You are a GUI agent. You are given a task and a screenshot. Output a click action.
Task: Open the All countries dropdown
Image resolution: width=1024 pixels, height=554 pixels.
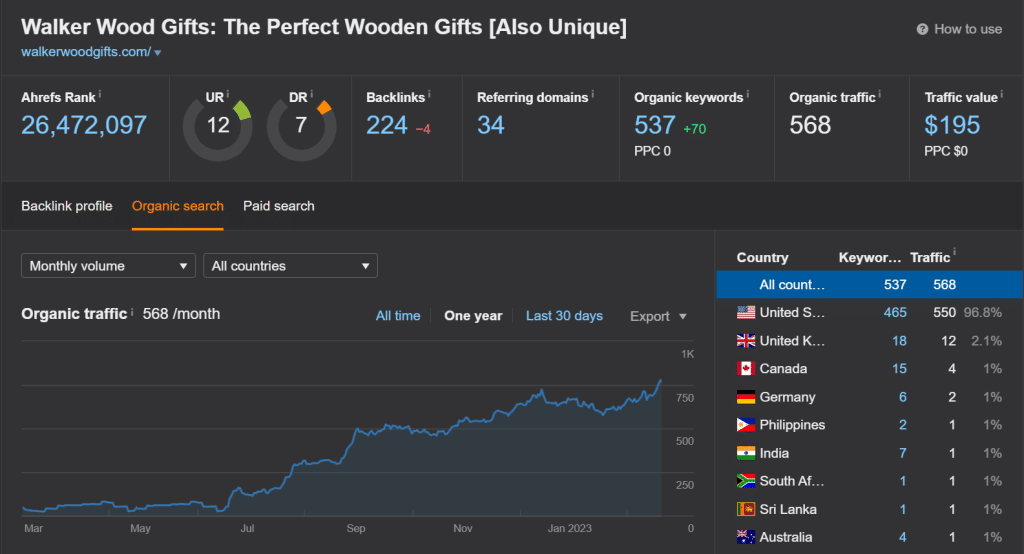[290, 266]
